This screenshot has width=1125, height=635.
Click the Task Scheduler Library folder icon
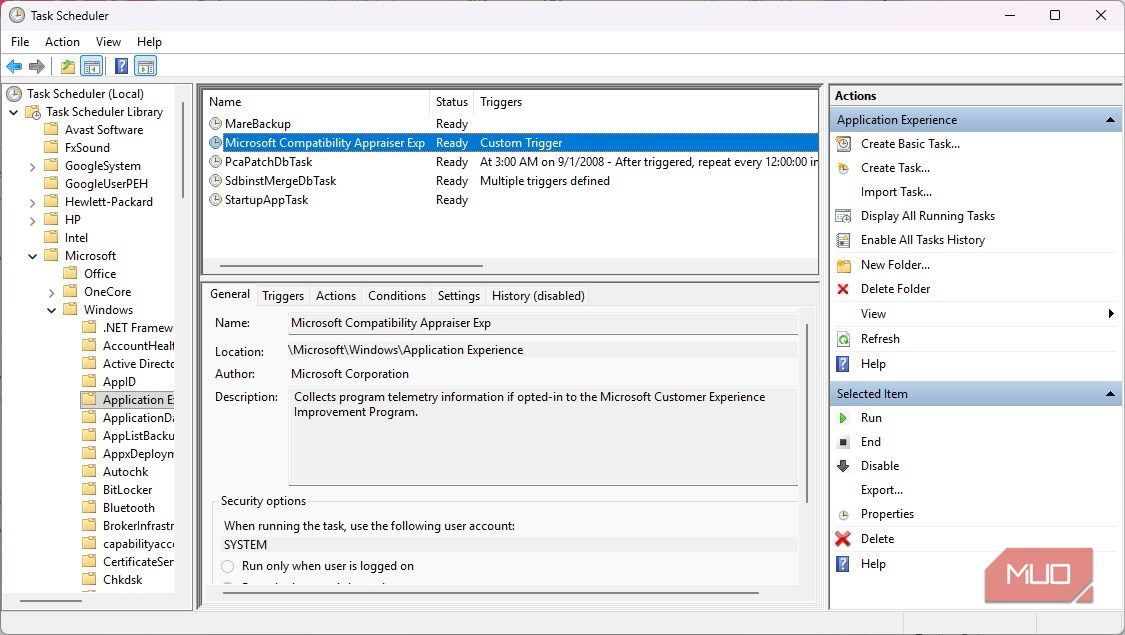pyautogui.click(x=33, y=112)
